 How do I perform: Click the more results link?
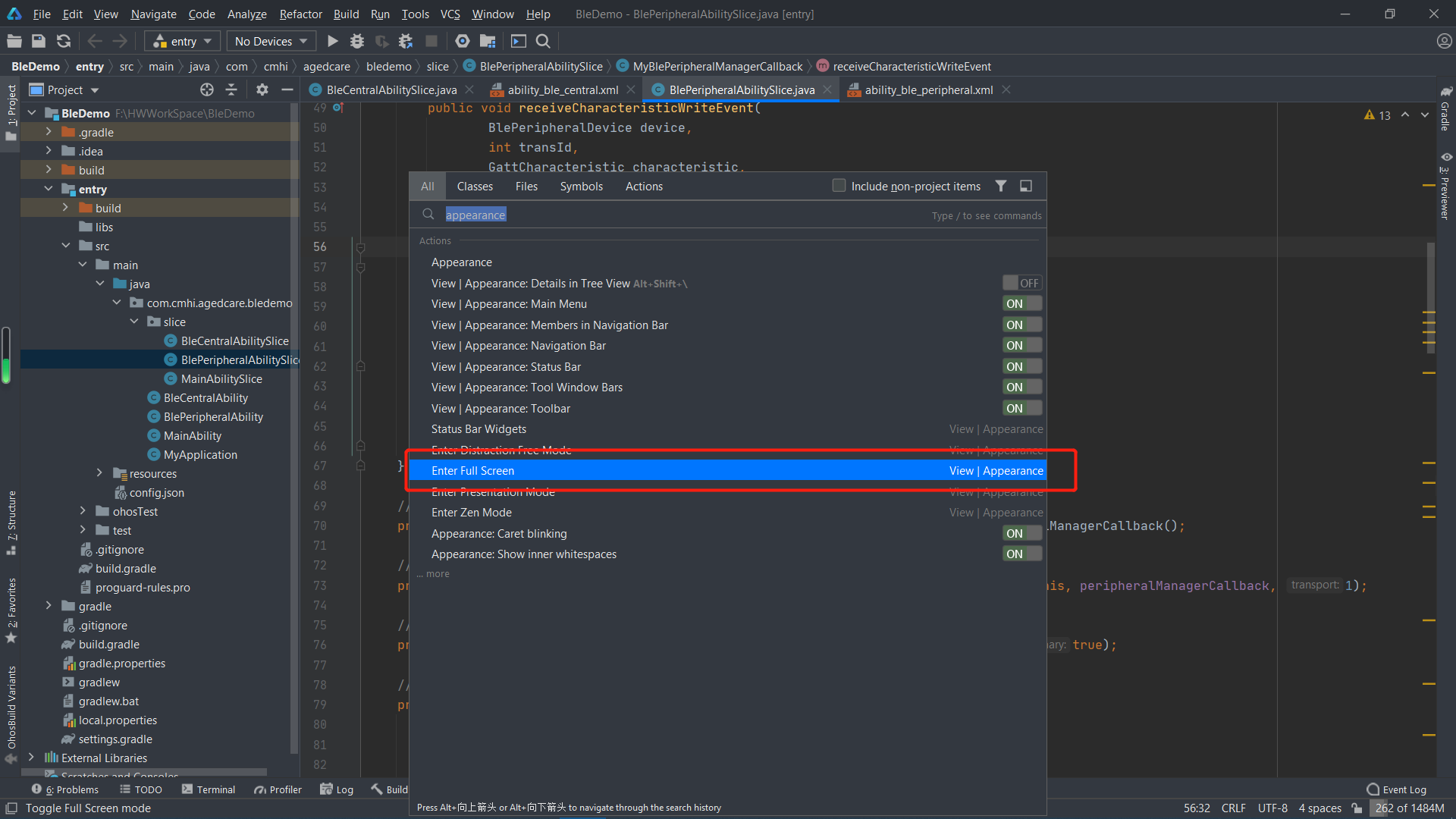433,574
